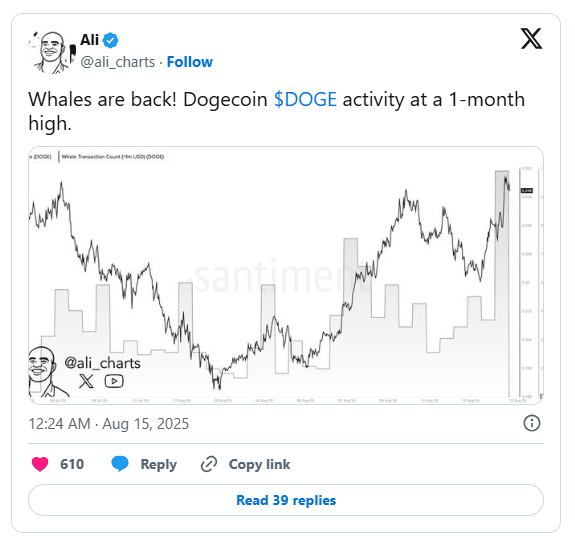Click the Reply text label
Viewport: 575px width, 541px height.
[x=158, y=464]
